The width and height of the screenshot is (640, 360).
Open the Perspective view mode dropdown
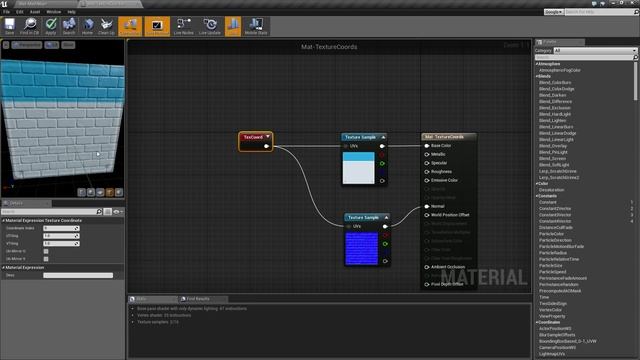click(27, 45)
